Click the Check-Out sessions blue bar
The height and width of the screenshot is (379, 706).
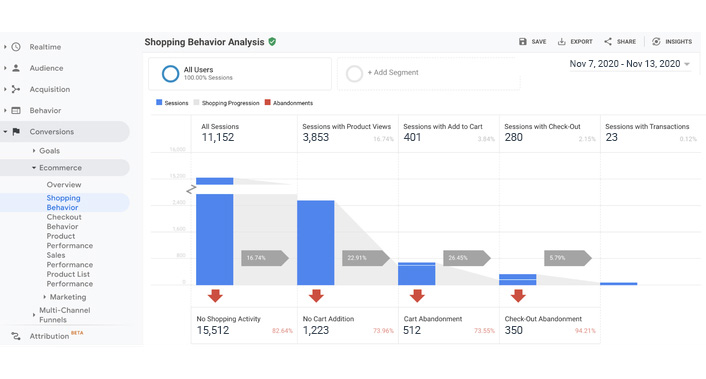518,280
